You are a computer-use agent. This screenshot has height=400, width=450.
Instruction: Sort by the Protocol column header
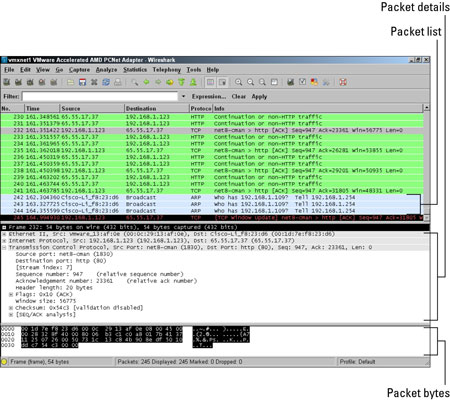point(201,108)
